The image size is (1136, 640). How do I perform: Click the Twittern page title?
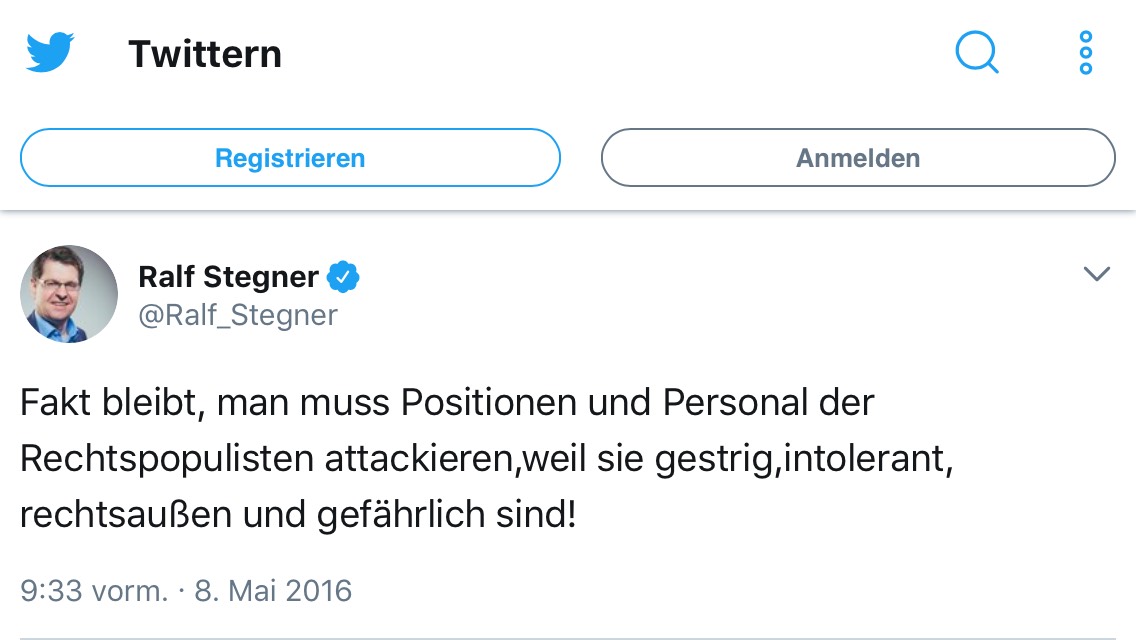click(x=205, y=54)
